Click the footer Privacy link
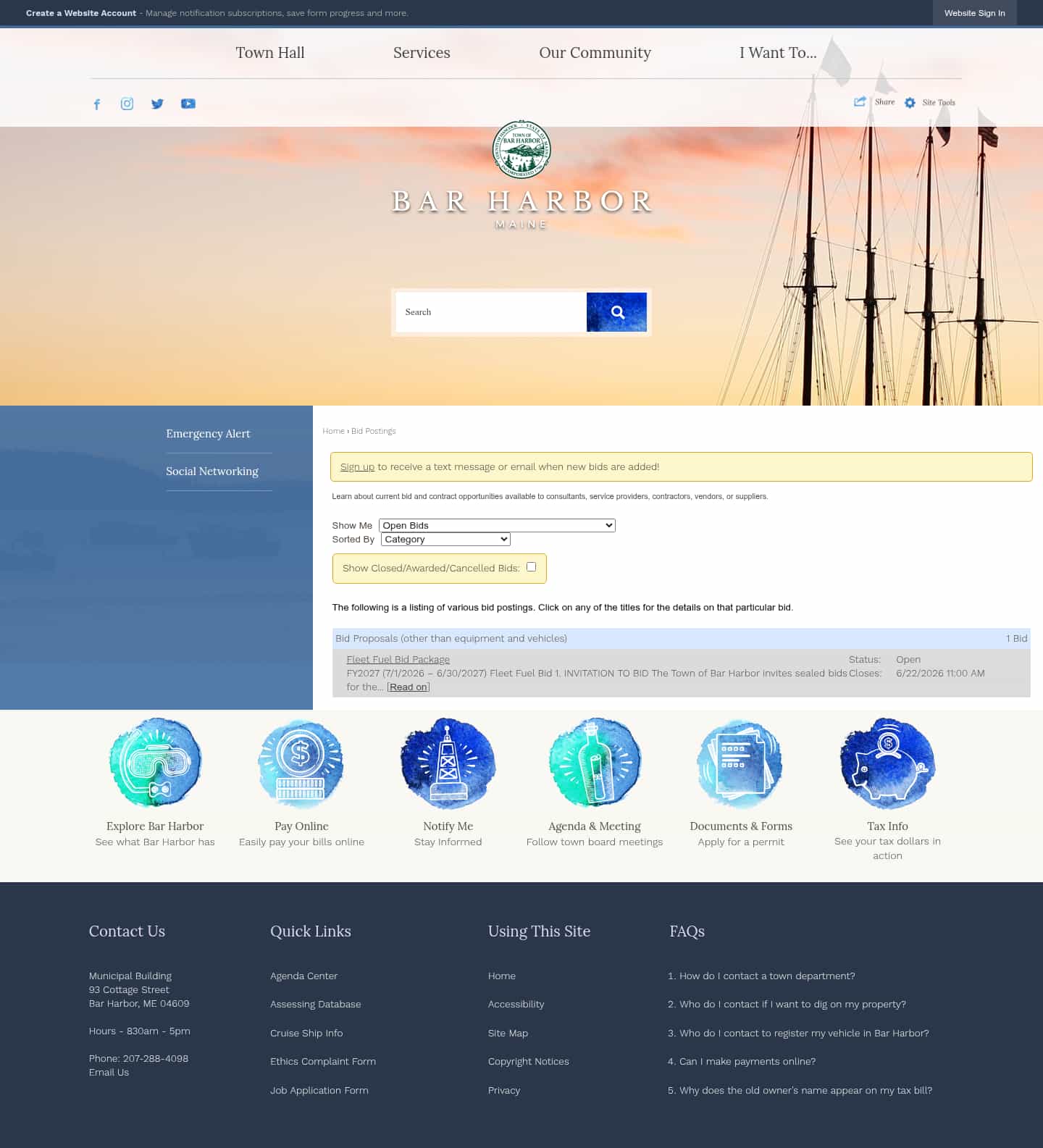 (x=504, y=1090)
